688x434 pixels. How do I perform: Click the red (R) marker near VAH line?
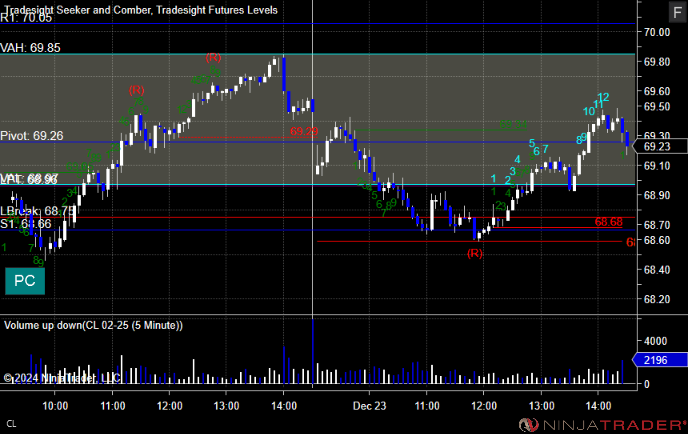[213, 57]
